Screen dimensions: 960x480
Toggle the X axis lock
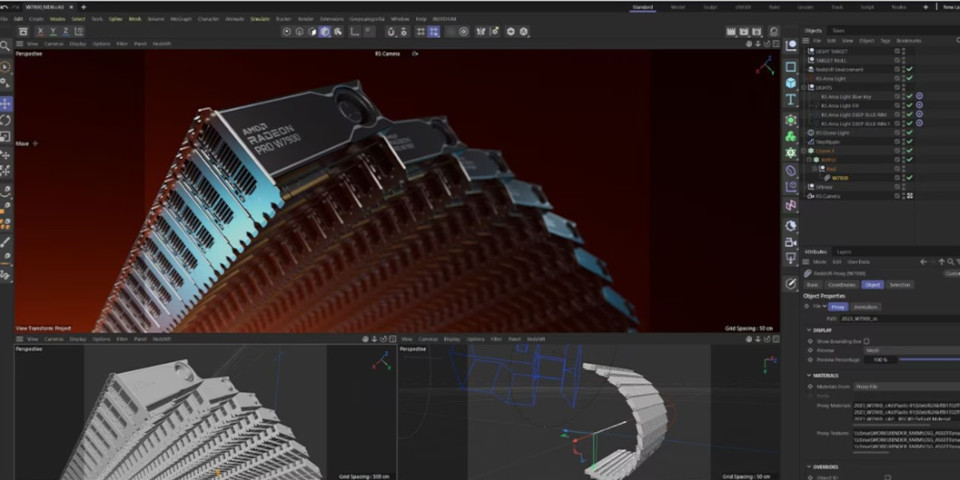[x=40, y=32]
